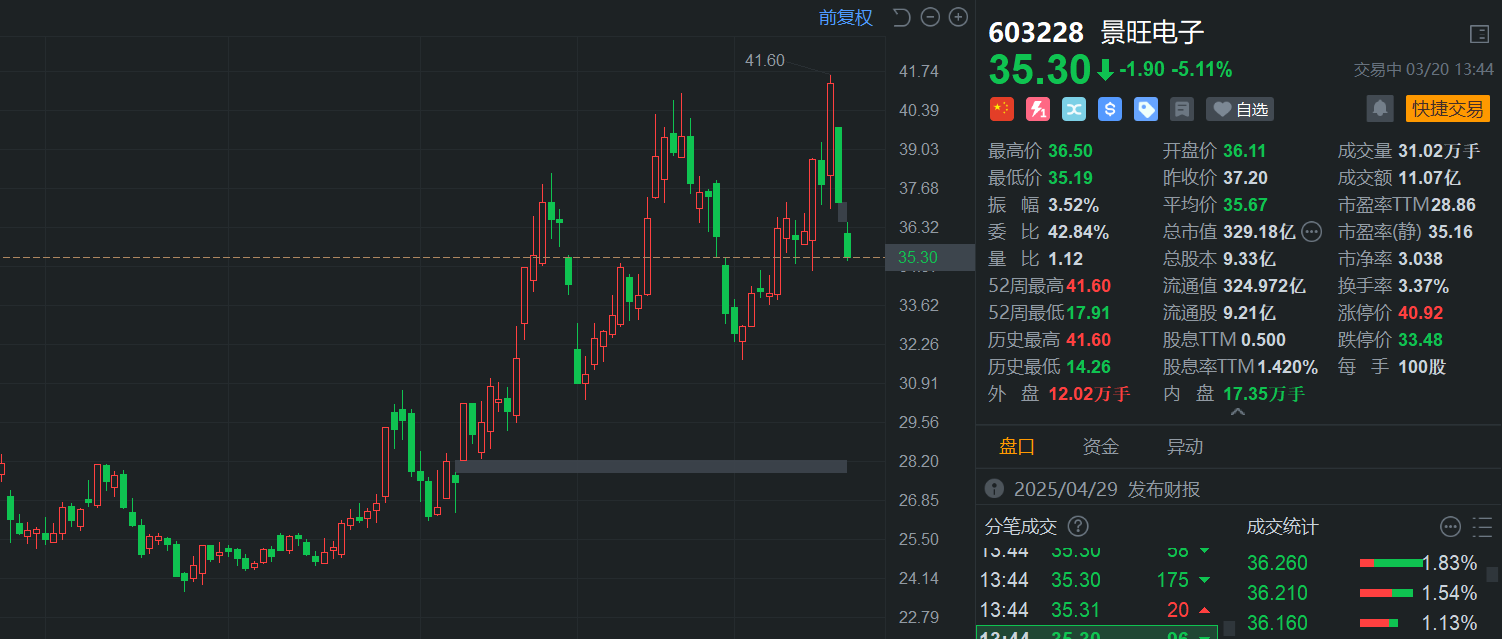
Task: Click the 快捷交易 quick trade button
Action: 1447,108
